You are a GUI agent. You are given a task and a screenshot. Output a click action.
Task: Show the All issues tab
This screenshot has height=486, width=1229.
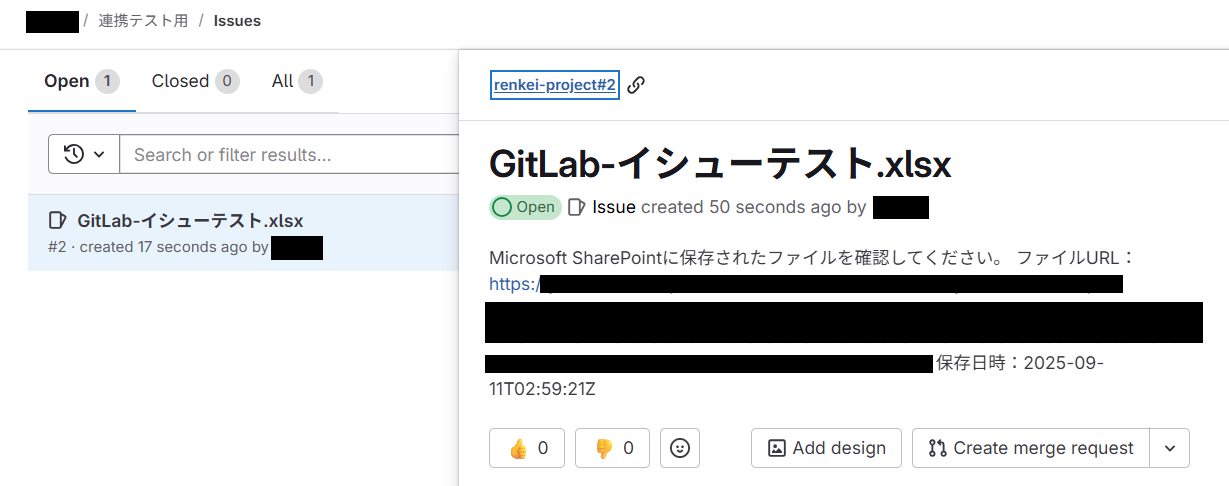283,81
